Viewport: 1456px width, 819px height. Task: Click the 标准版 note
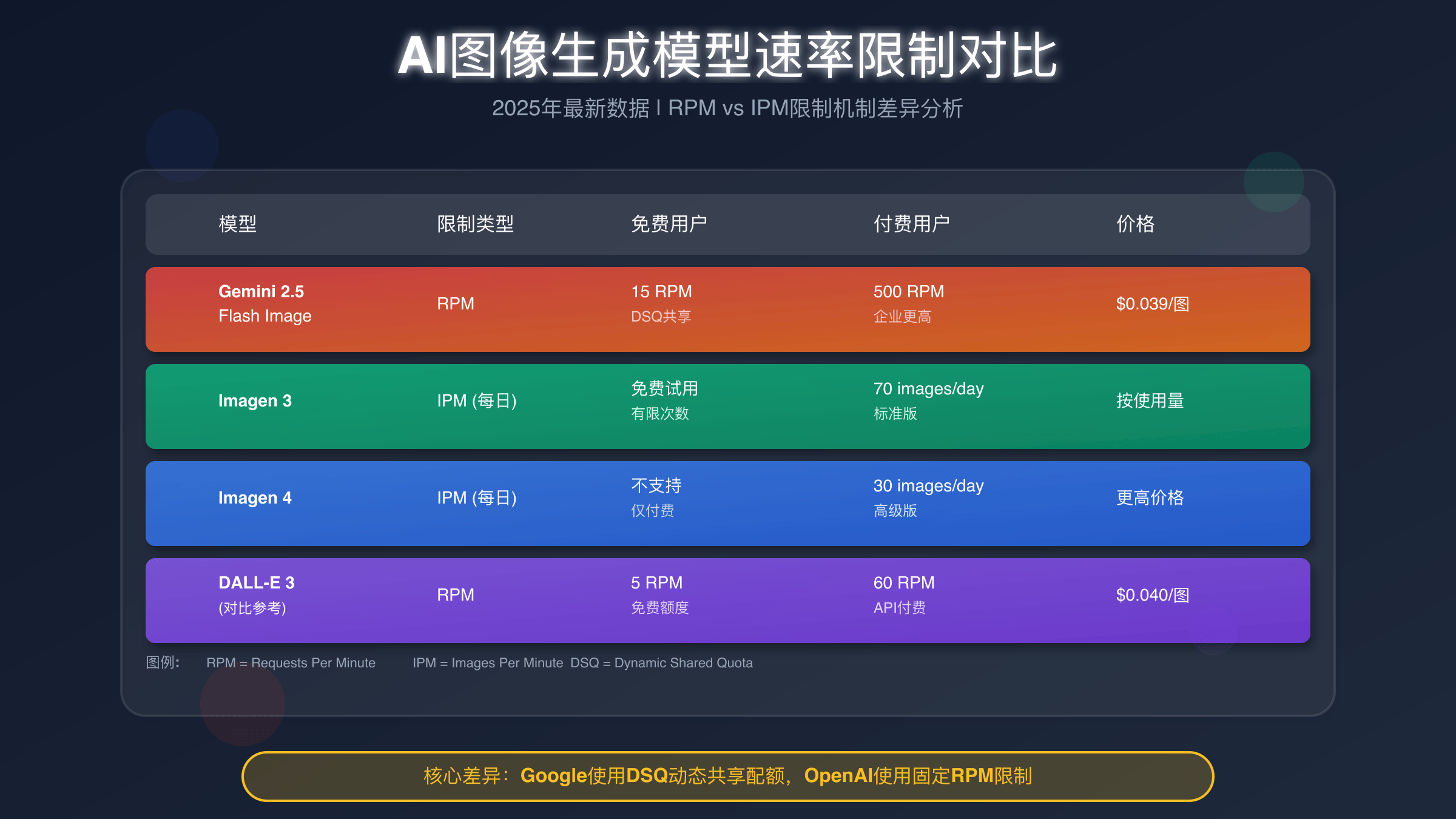pyautogui.click(x=895, y=413)
